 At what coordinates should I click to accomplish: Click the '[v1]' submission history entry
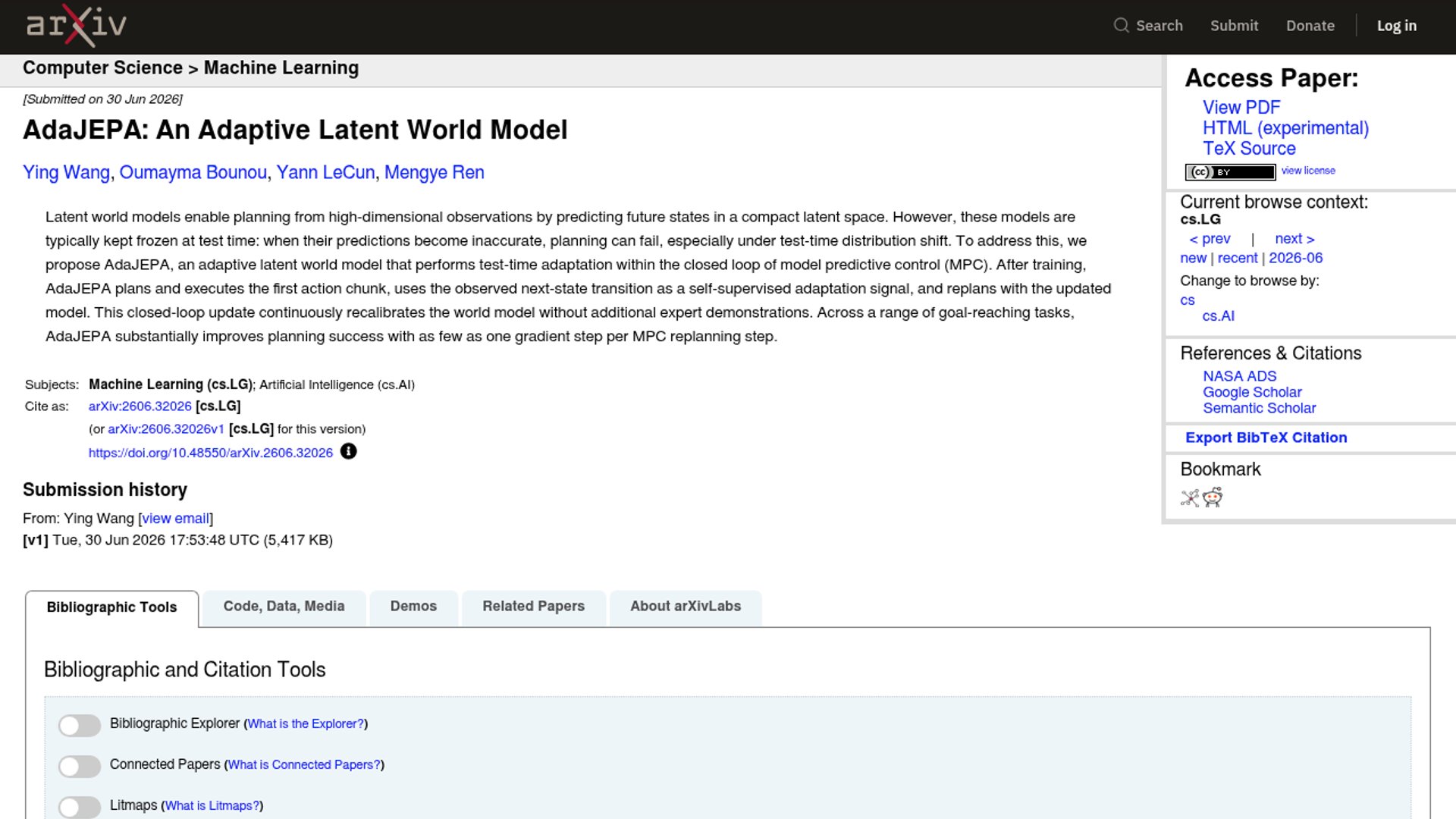(x=36, y=540)
